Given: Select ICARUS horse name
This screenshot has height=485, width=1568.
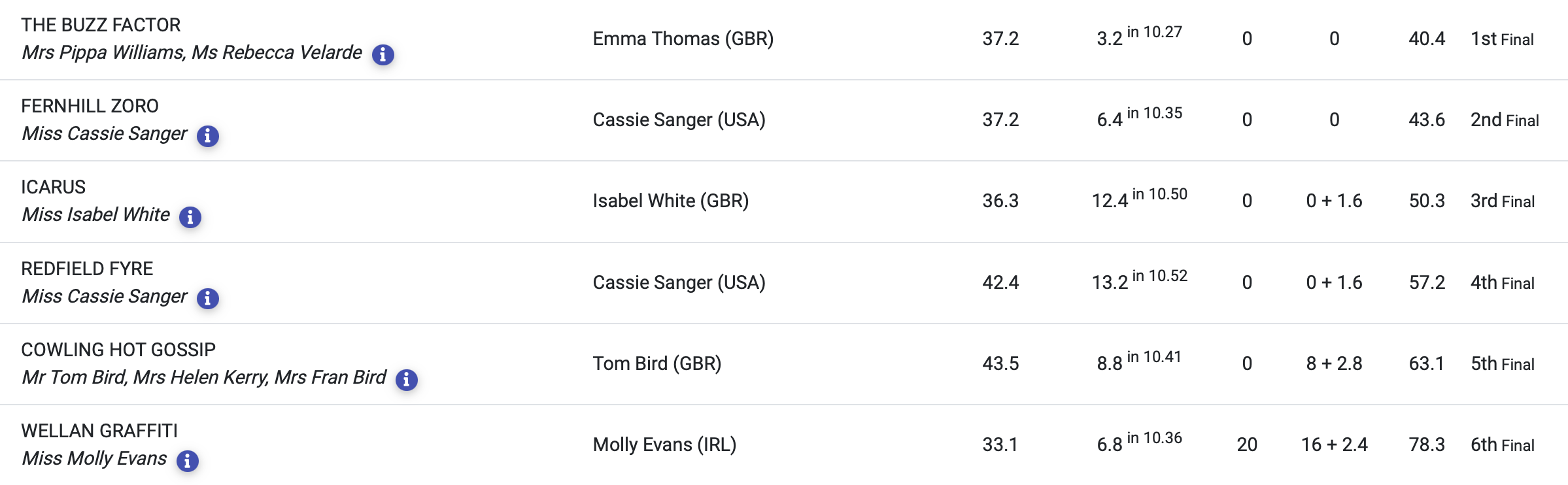Looking at the screenshot, I should (x=53, y=187).
